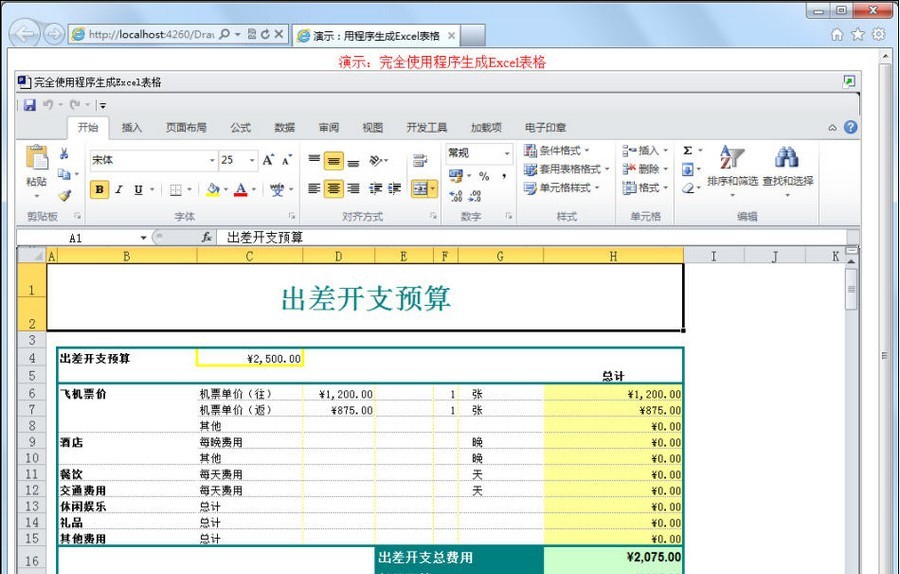Open the font name 宋体 dropdown
Image resolution: width=900 pixels, height=574 pixels.
click(x=212, y=160)
